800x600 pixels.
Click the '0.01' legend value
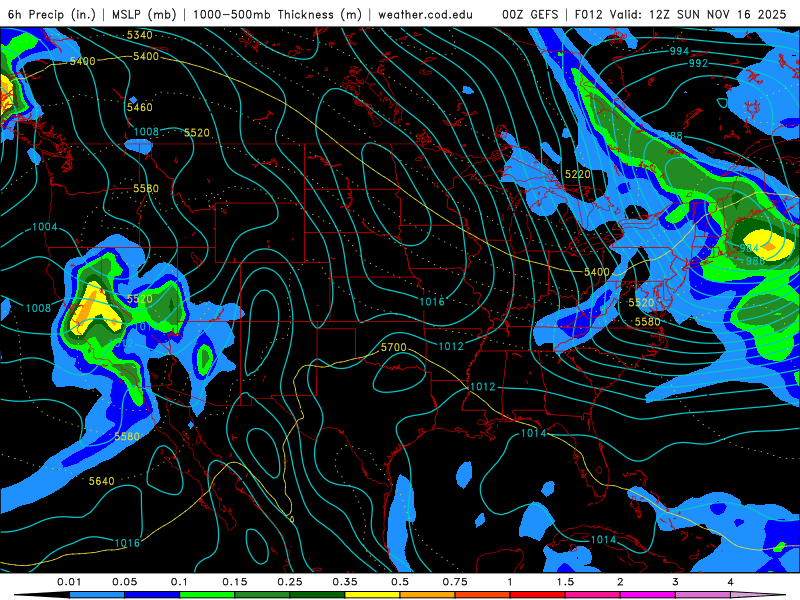(x=69, y=582)
